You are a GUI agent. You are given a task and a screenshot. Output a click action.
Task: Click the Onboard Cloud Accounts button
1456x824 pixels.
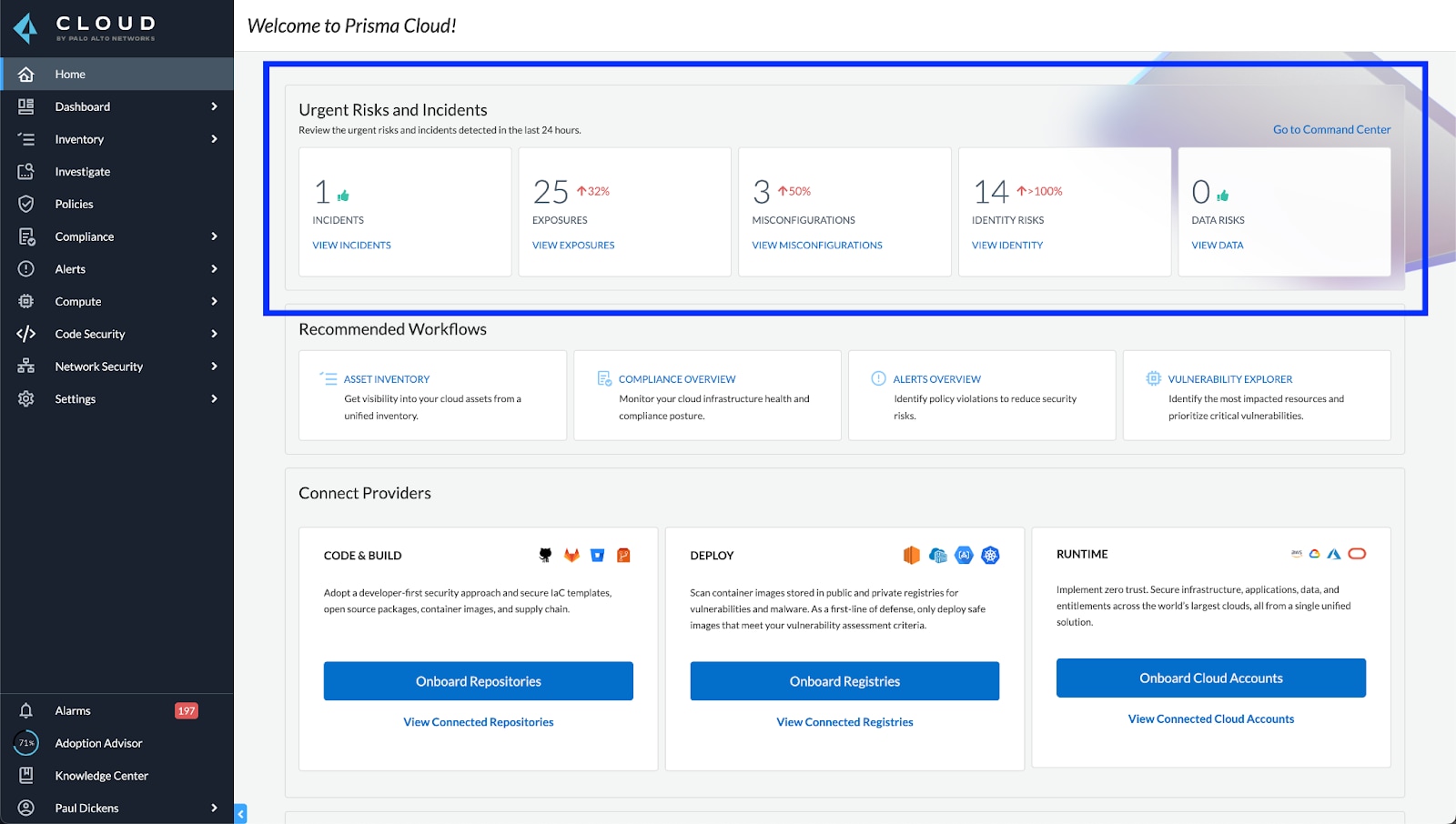pos(1211,678)
